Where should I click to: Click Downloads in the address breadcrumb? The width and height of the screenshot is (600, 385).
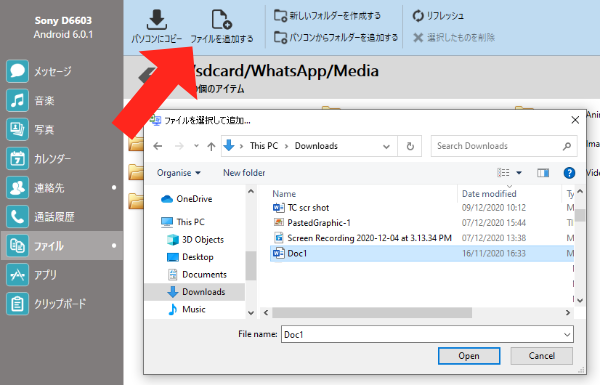point(316,146)
